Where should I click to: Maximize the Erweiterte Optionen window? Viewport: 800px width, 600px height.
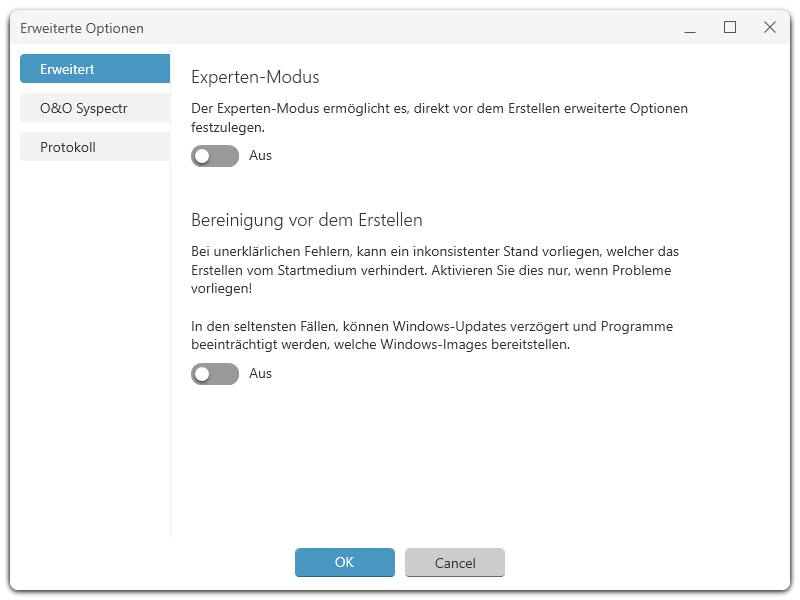point(730,28)
